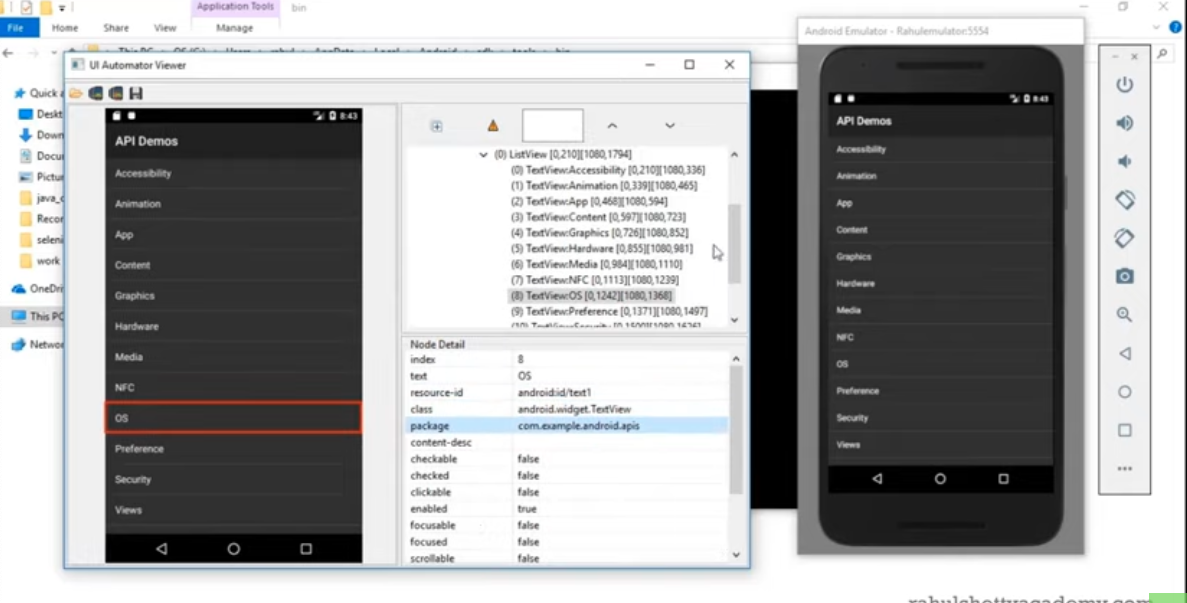Image resolution: width=1187 pixels, height=603 pixels.
Task: Select TextView:Media tree node
Action: tap(596, 264)
